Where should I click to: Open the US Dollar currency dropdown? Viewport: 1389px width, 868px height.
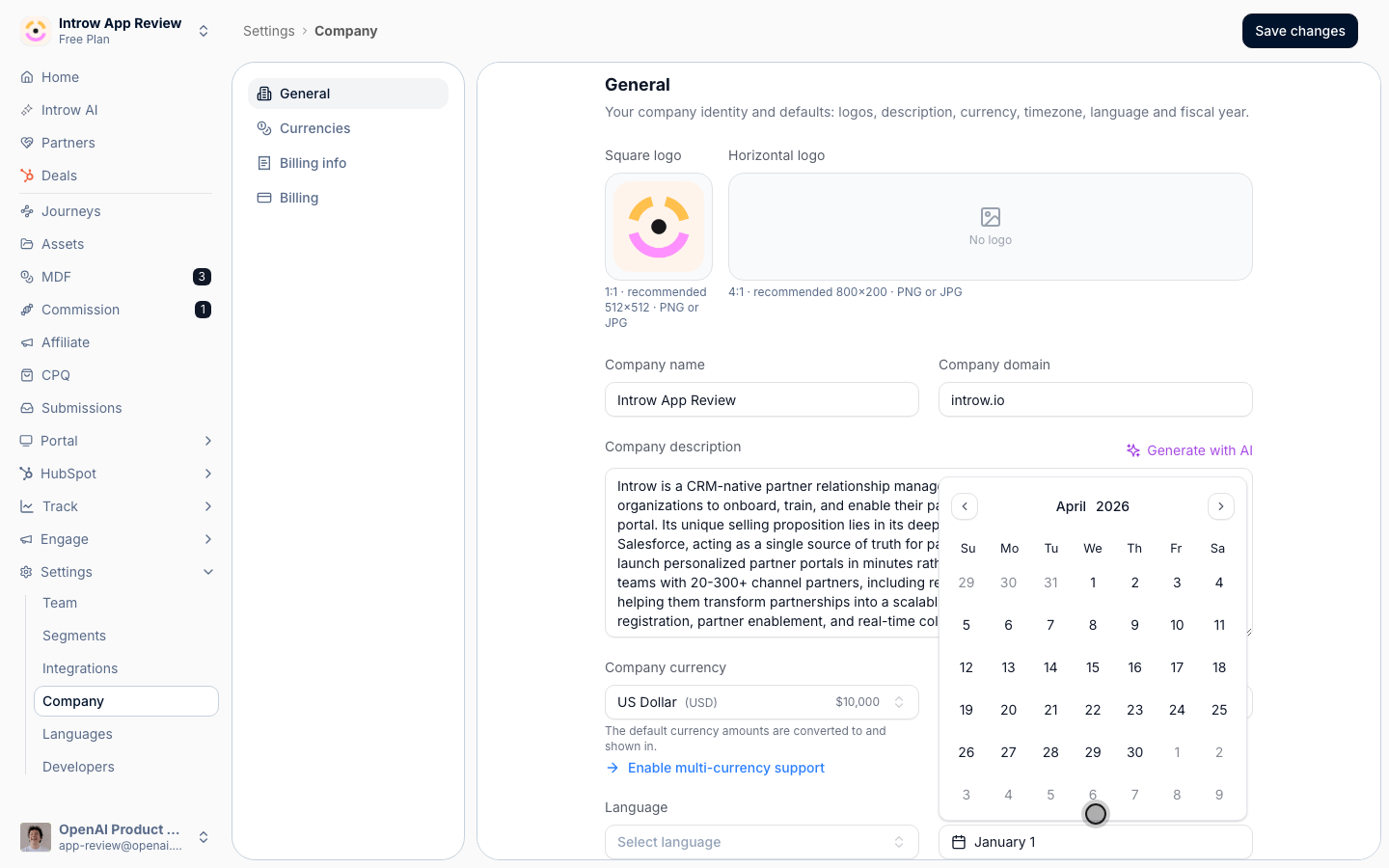pyautogui.click(x=762, y=702)
